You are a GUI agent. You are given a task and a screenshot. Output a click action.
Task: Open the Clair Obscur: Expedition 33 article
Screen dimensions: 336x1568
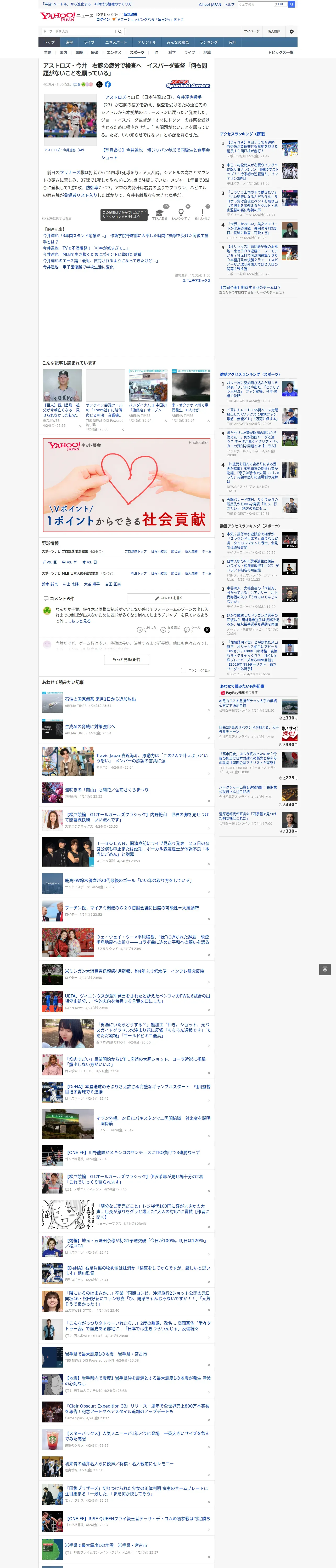pos(137,1409)
